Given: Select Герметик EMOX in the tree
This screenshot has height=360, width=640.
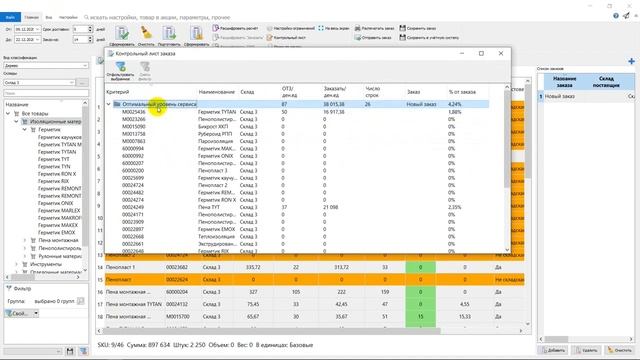Looking at the screenshot, I should tap(56, 233).
